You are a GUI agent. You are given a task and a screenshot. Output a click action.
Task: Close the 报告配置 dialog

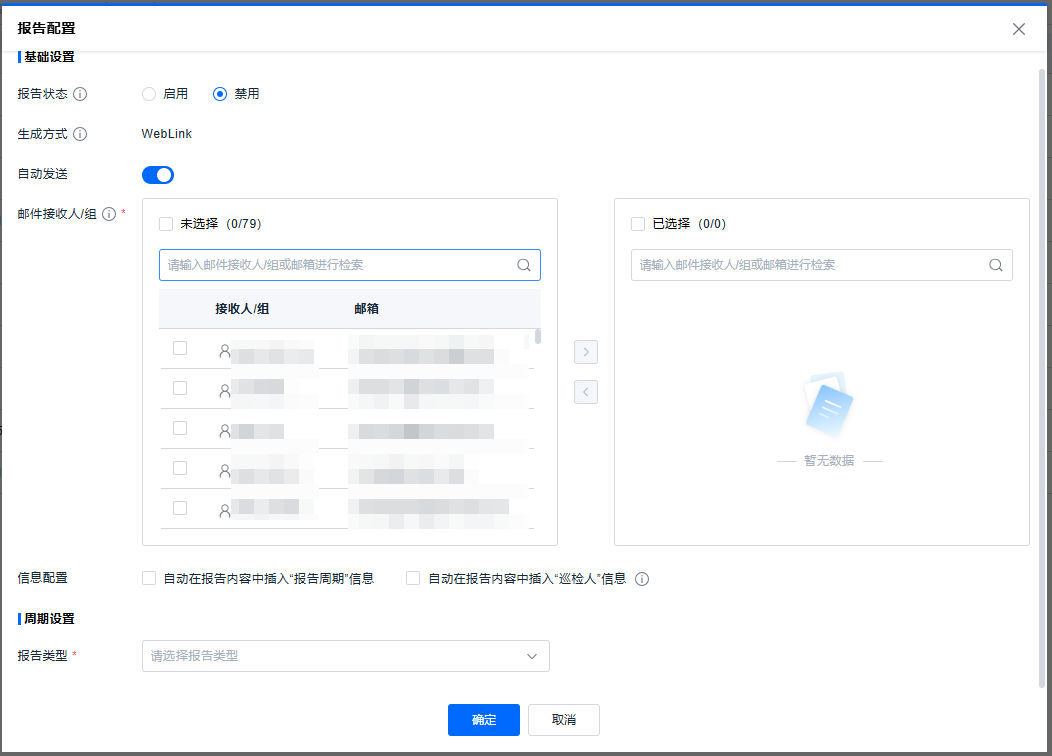pyautogui.click(x=1019, y=29)
